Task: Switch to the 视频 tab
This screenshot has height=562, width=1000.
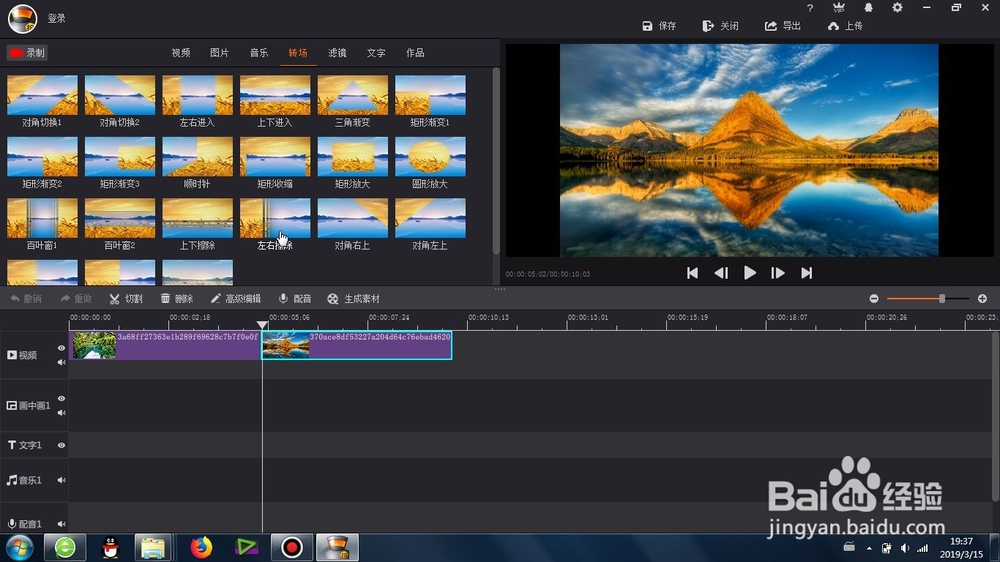Action: [180, 53]
